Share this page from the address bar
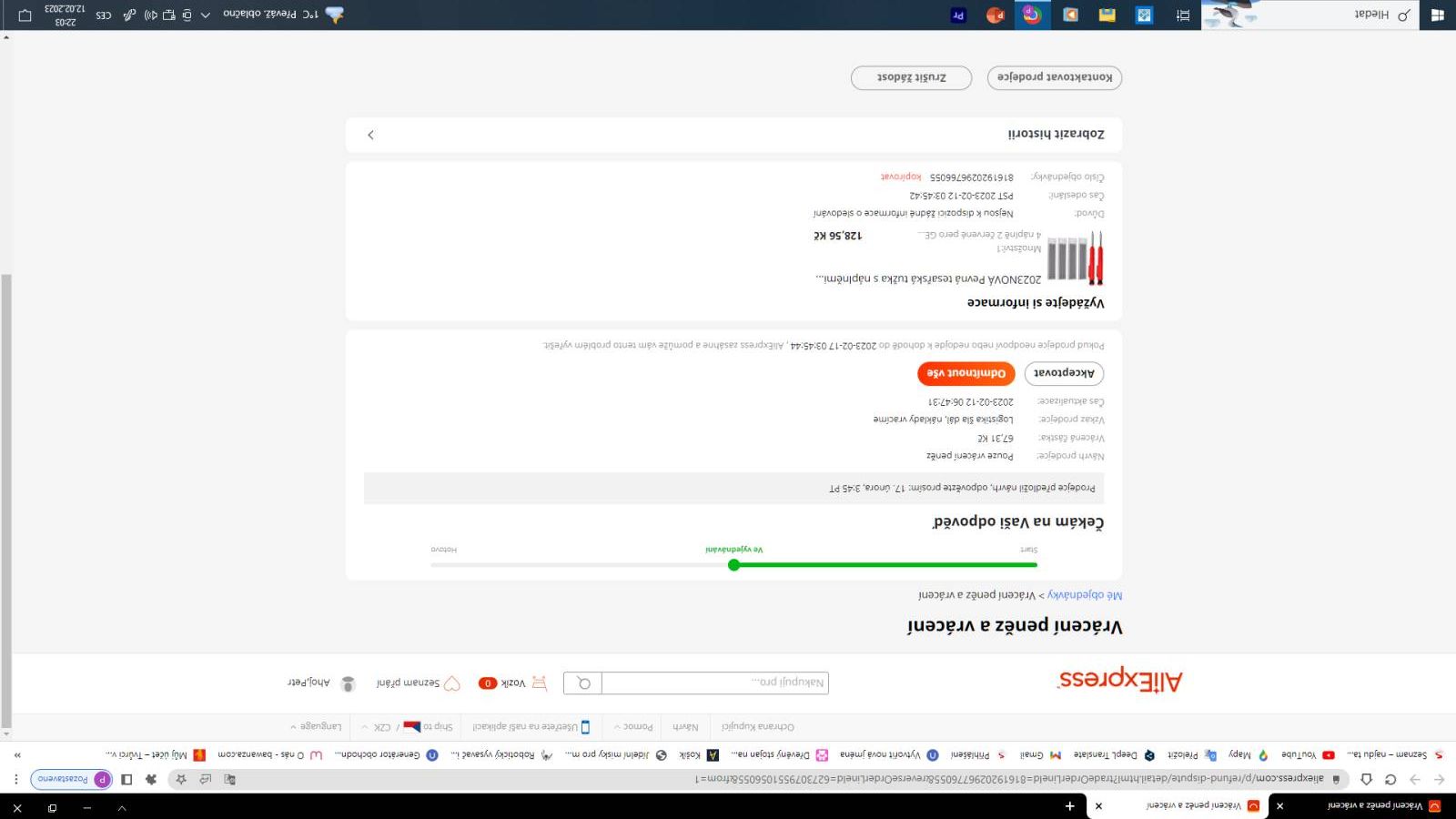 coord(206,779)
